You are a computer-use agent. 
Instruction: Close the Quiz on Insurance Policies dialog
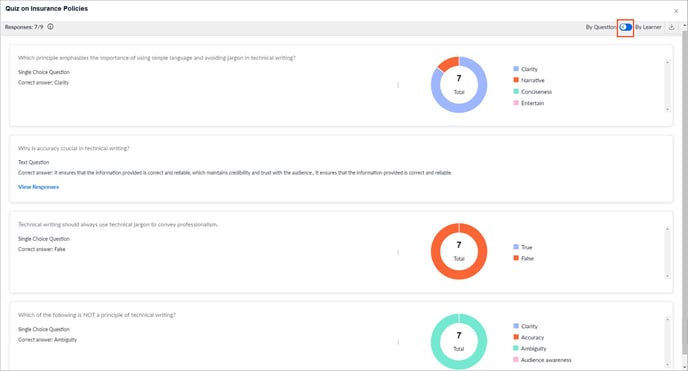coord(676,11)
